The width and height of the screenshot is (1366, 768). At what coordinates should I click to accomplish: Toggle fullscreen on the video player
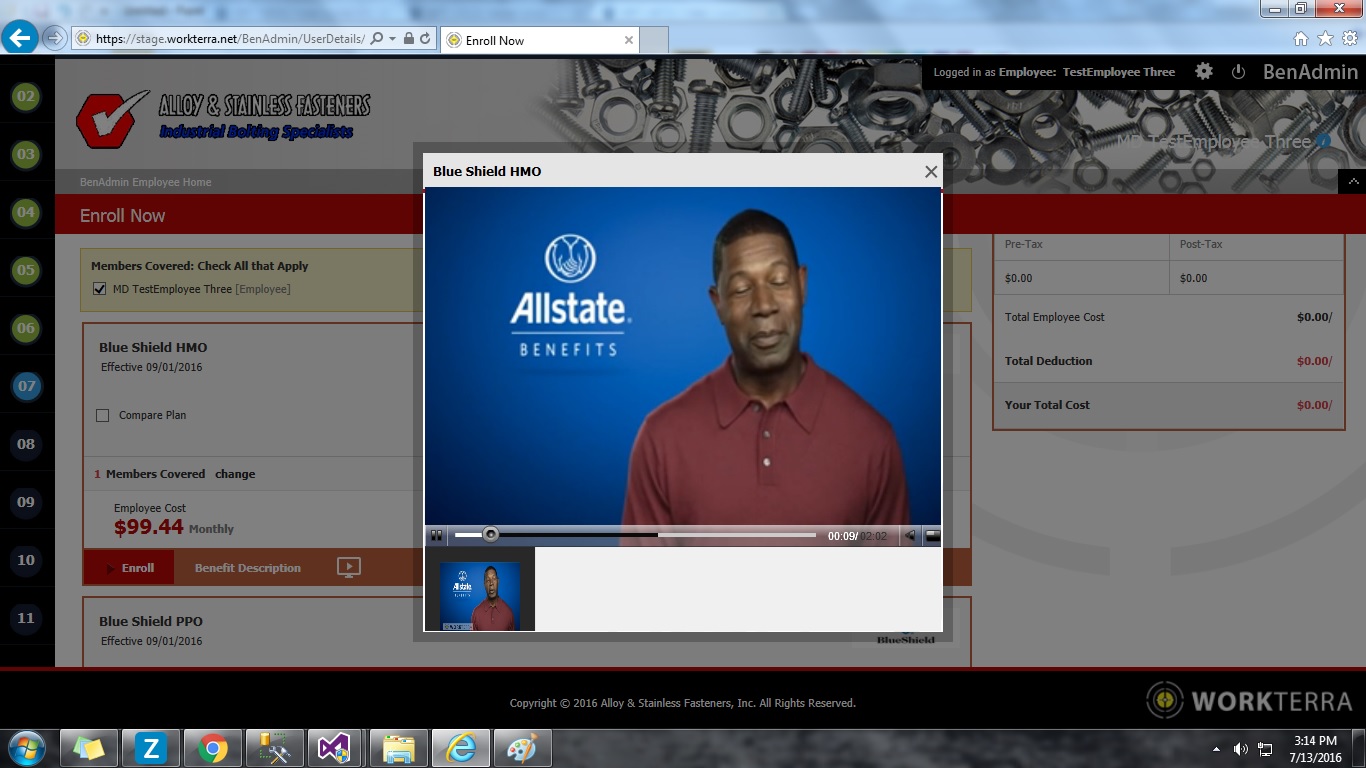[932, 536]
